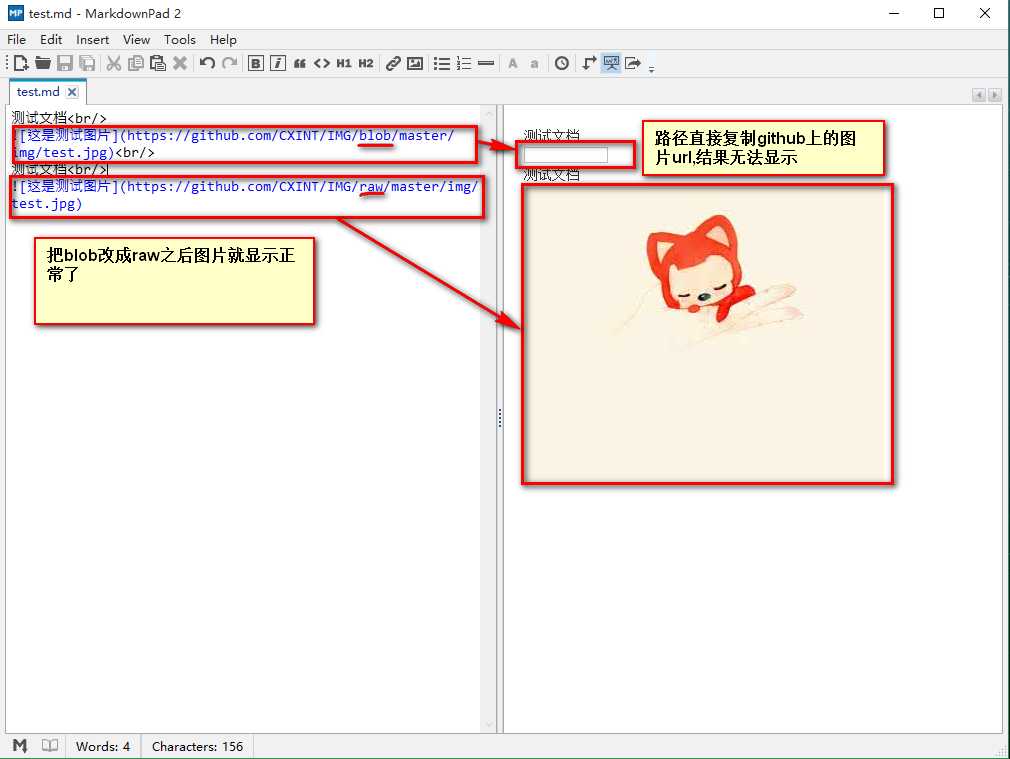The width and height of the screenshot is (1010, 759).
Task: Click the first line 测试文档<br/> in editor
Action: (59, 118)
